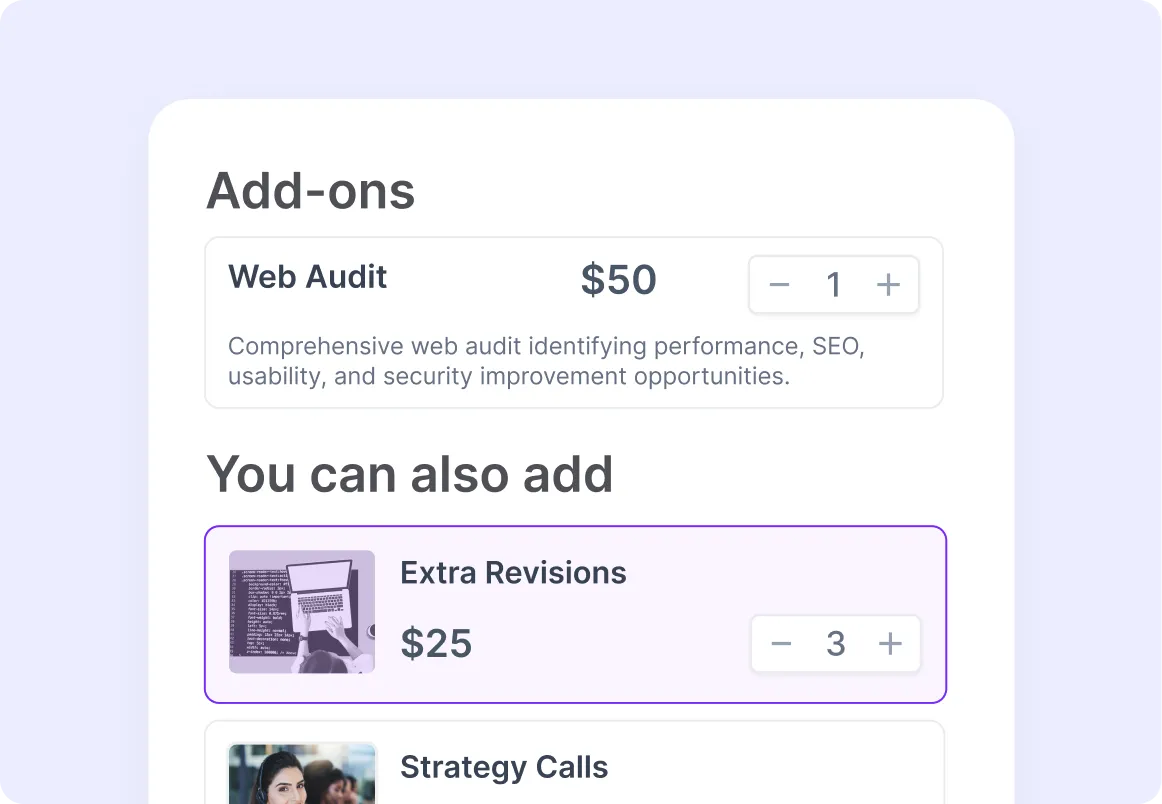Click the $50 Web Audit price
The height and width of the screenshot is (804, 1162).
click(x=618, y=281)
